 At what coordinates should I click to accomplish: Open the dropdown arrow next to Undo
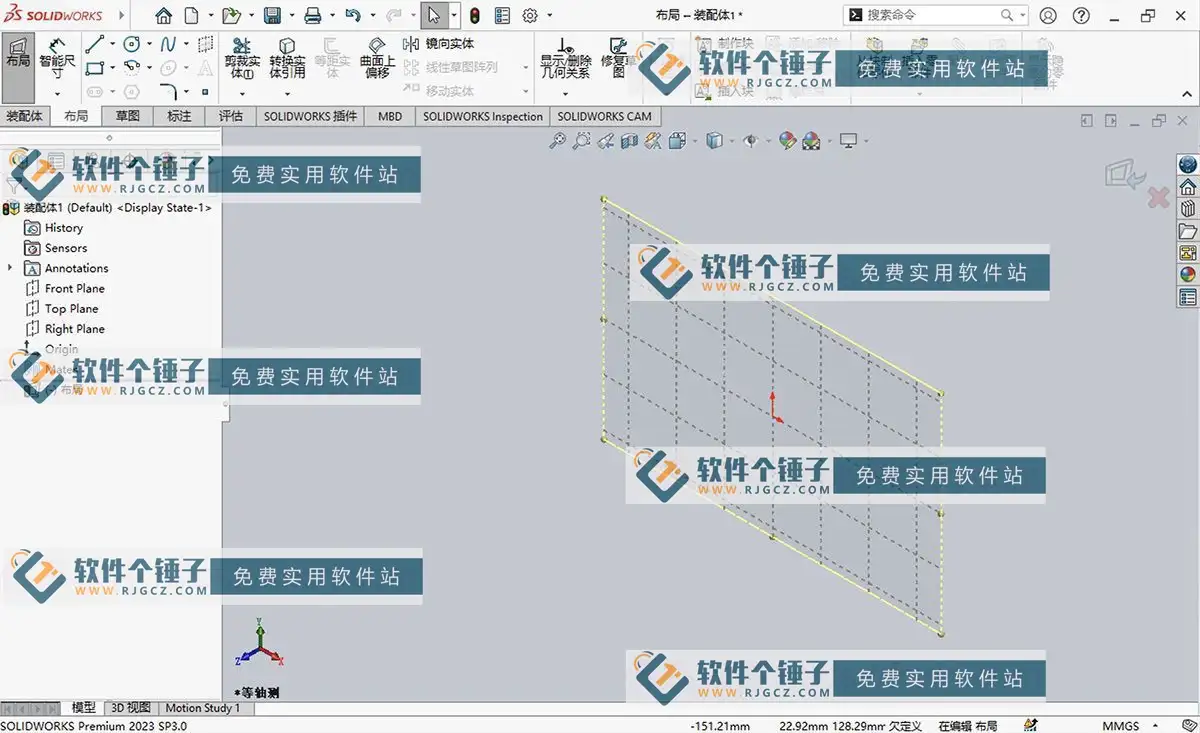coord(371,16)
